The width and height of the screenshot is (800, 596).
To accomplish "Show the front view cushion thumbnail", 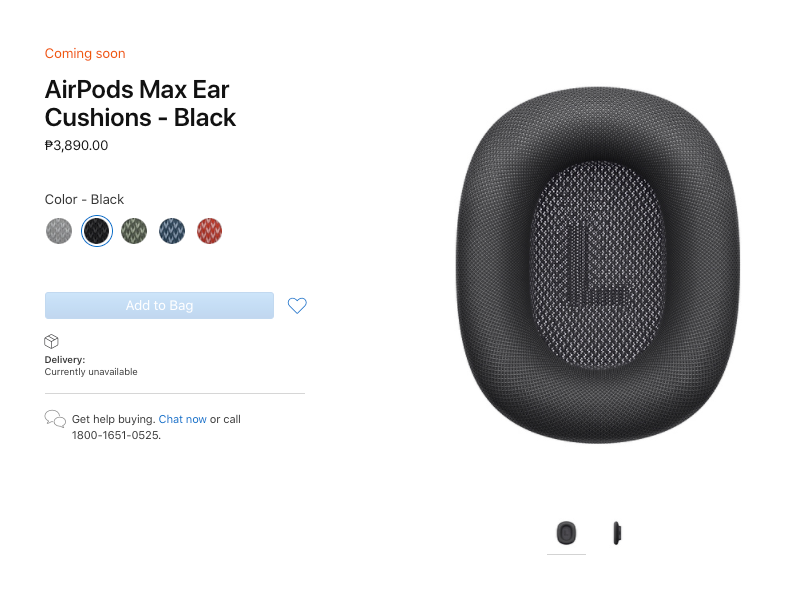I will (x=566, y=533).
